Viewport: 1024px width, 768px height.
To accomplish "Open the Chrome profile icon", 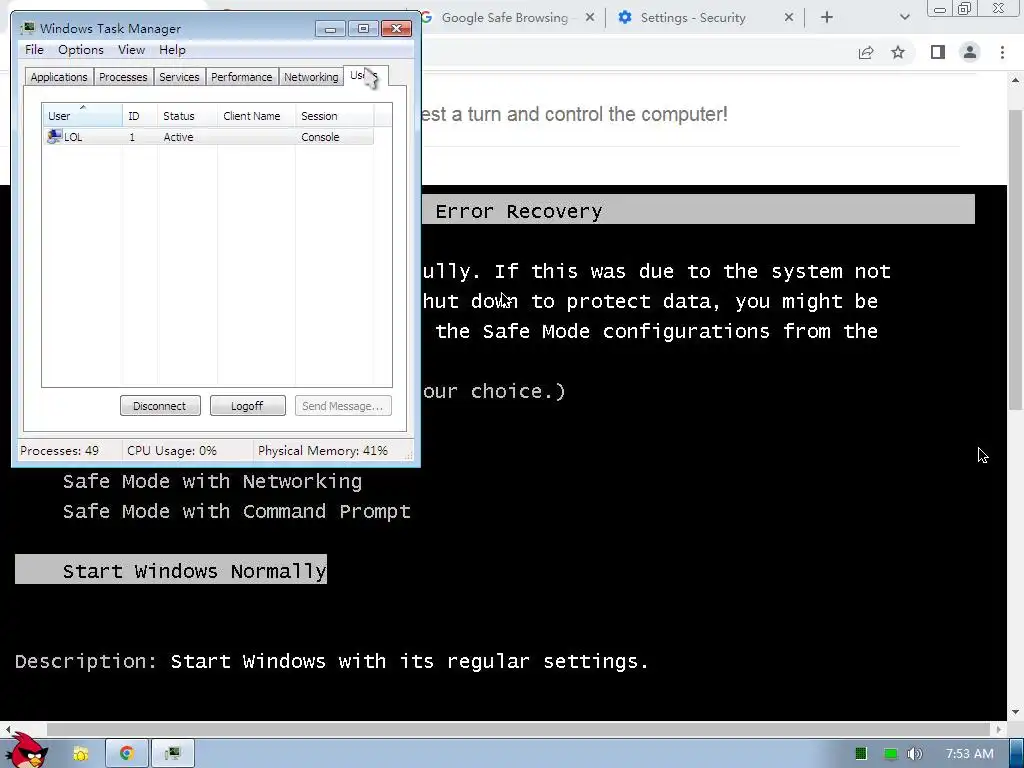I will coord(970,52).
